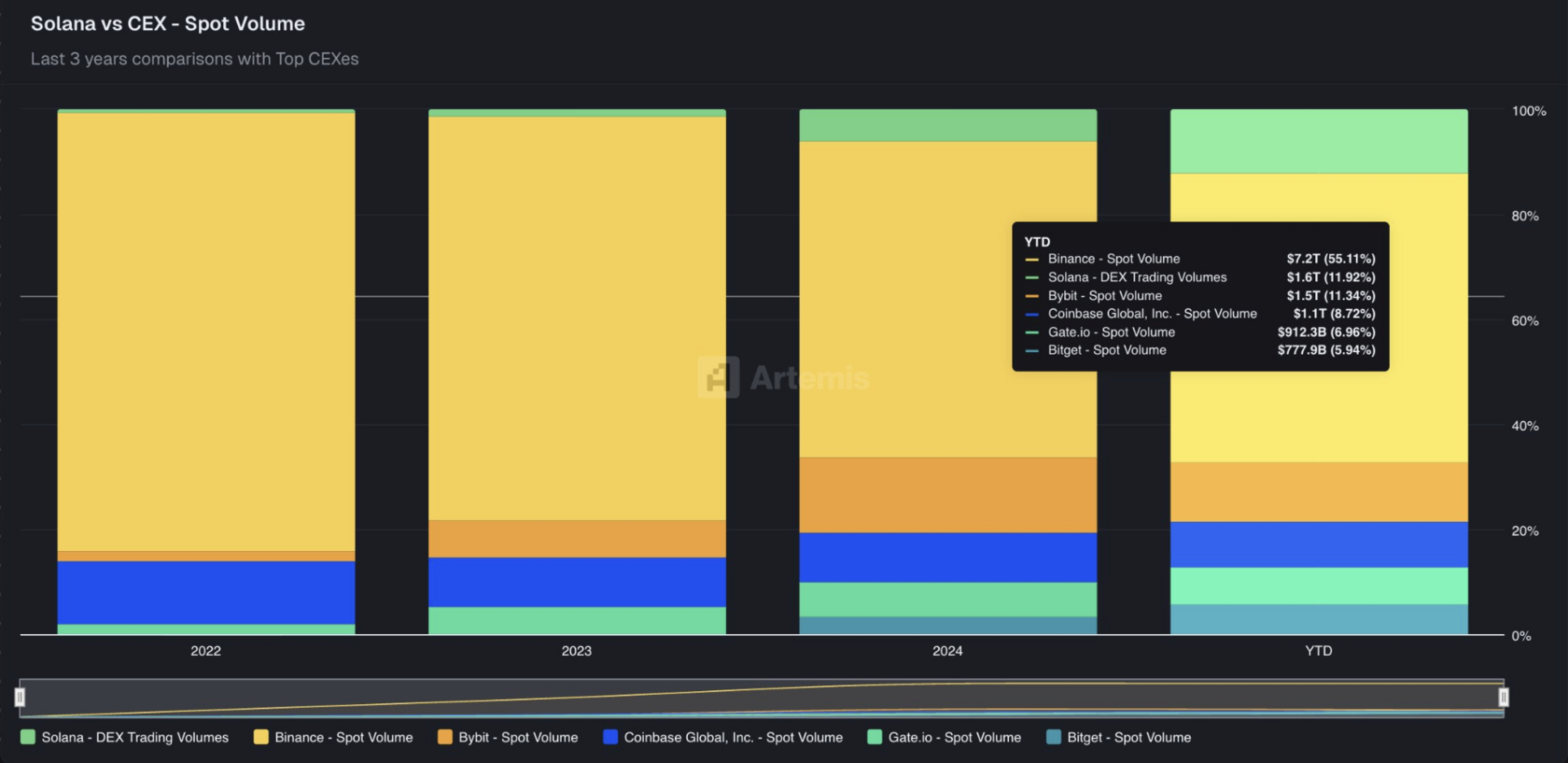The width and height of the screenshot is (1568, 763).
Task: Select the YTD Solana green top segment
Action: (1319, 141)
